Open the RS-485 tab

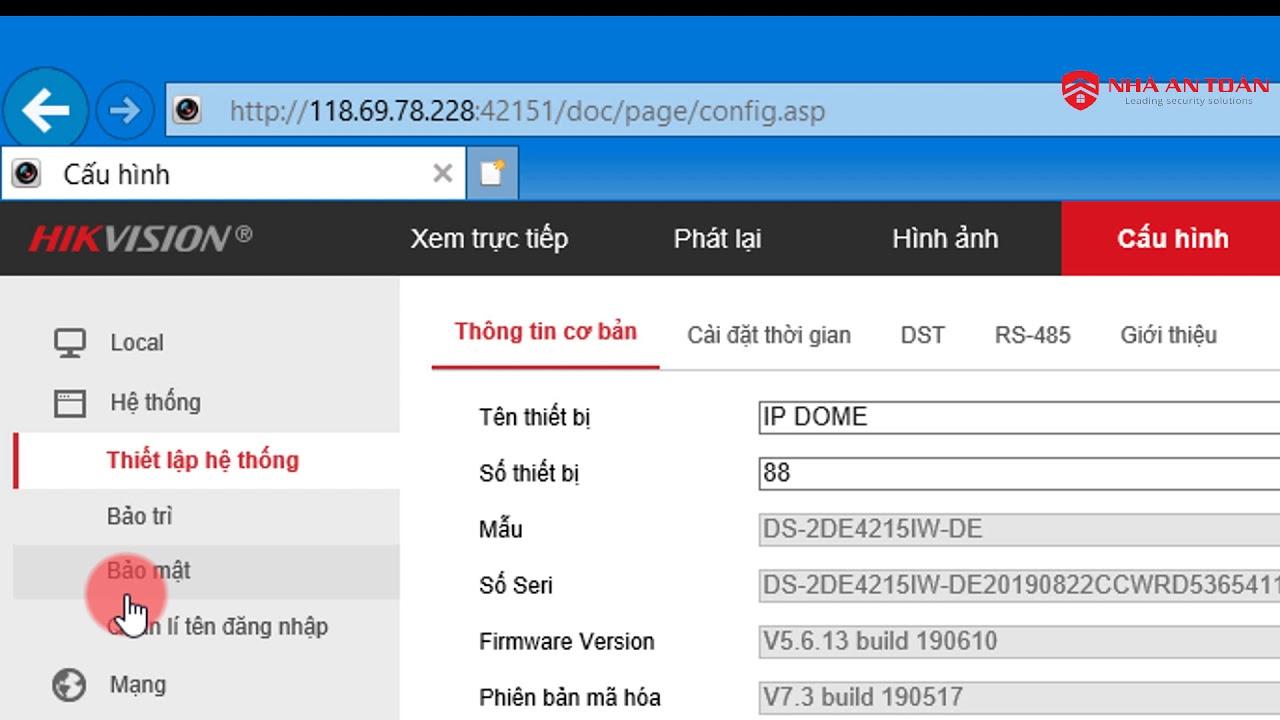(1032, 335)
